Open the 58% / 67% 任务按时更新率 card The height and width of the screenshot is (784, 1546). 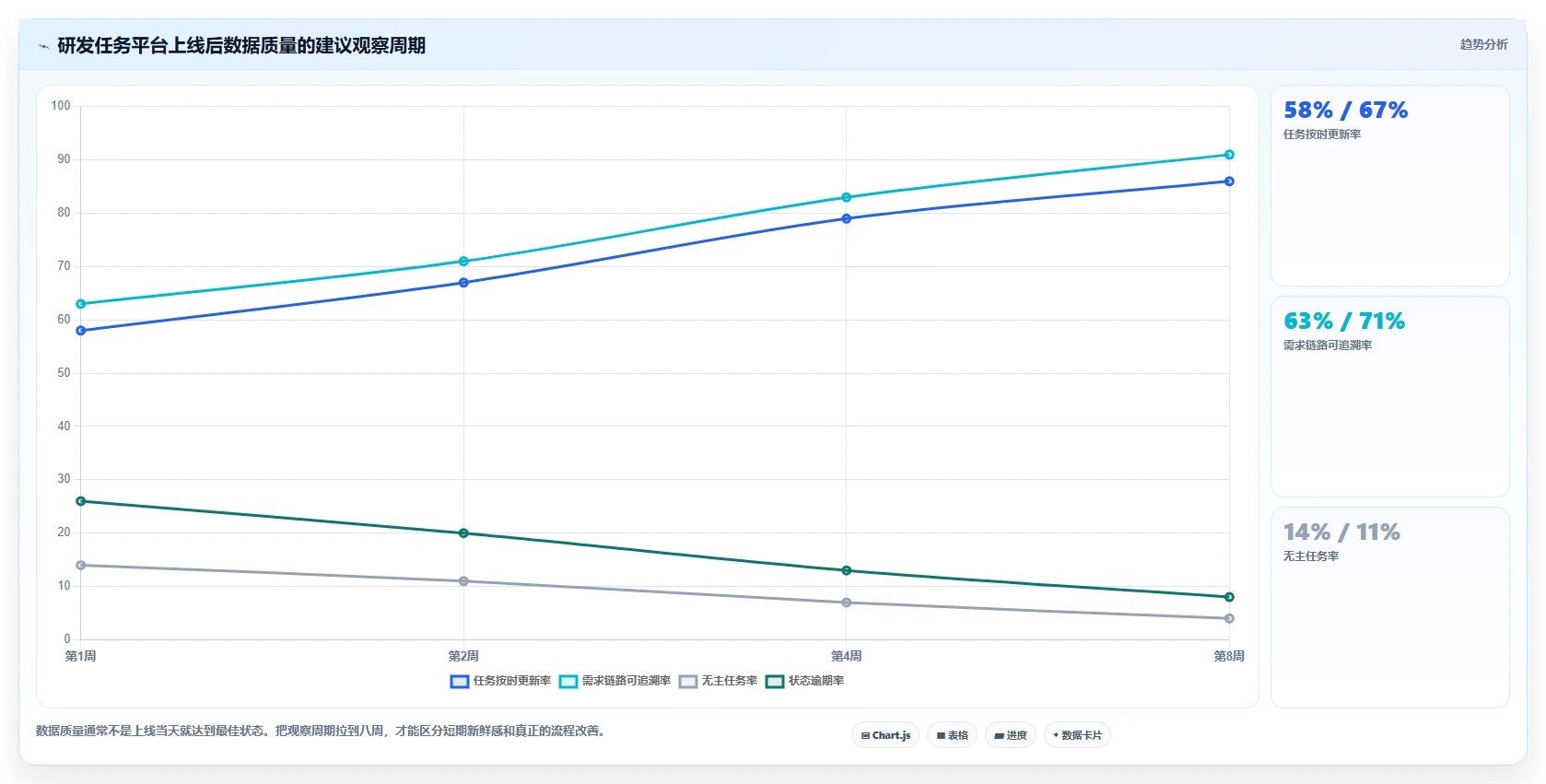point(1389,186)
